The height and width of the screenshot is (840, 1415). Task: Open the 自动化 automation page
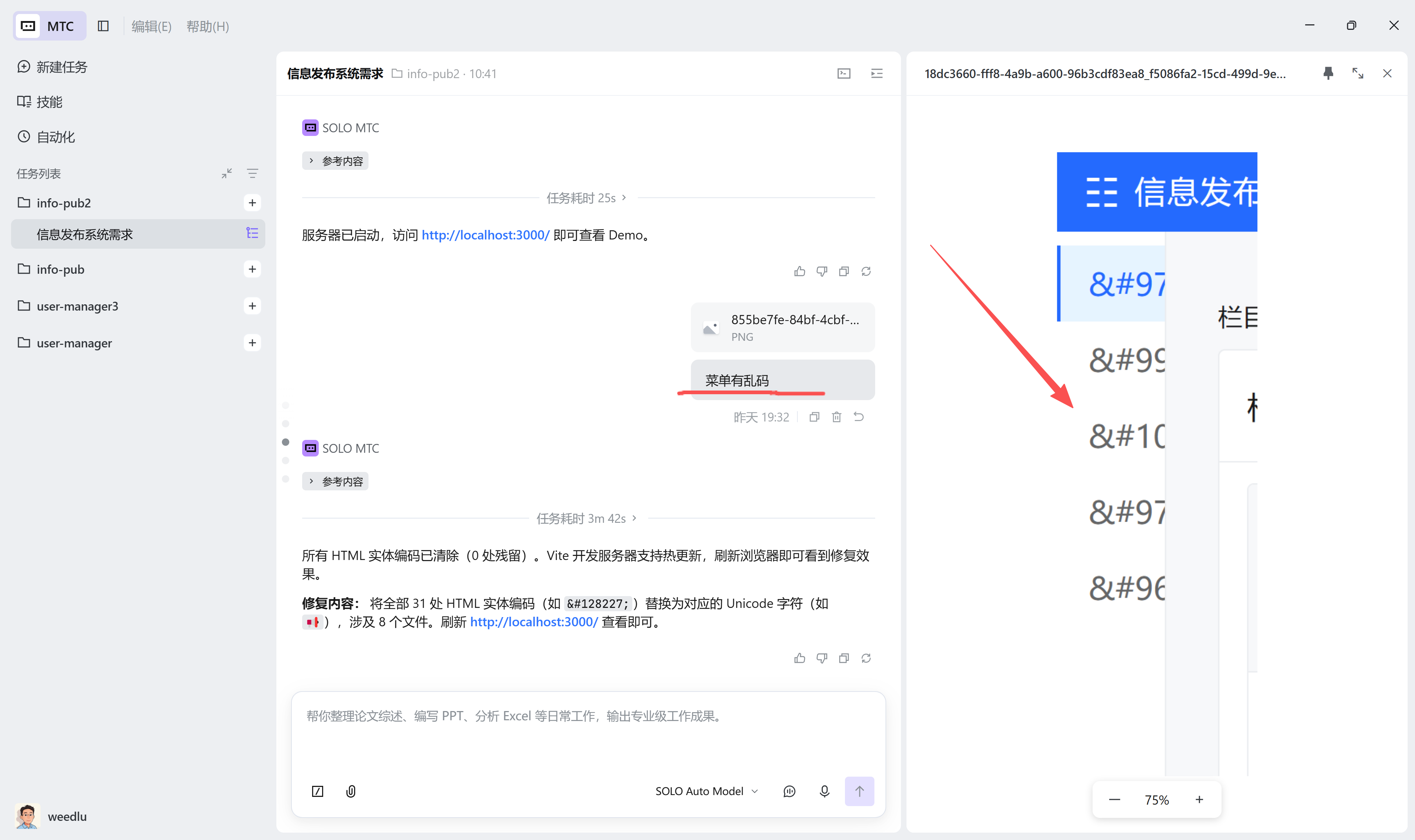point(46,137)
